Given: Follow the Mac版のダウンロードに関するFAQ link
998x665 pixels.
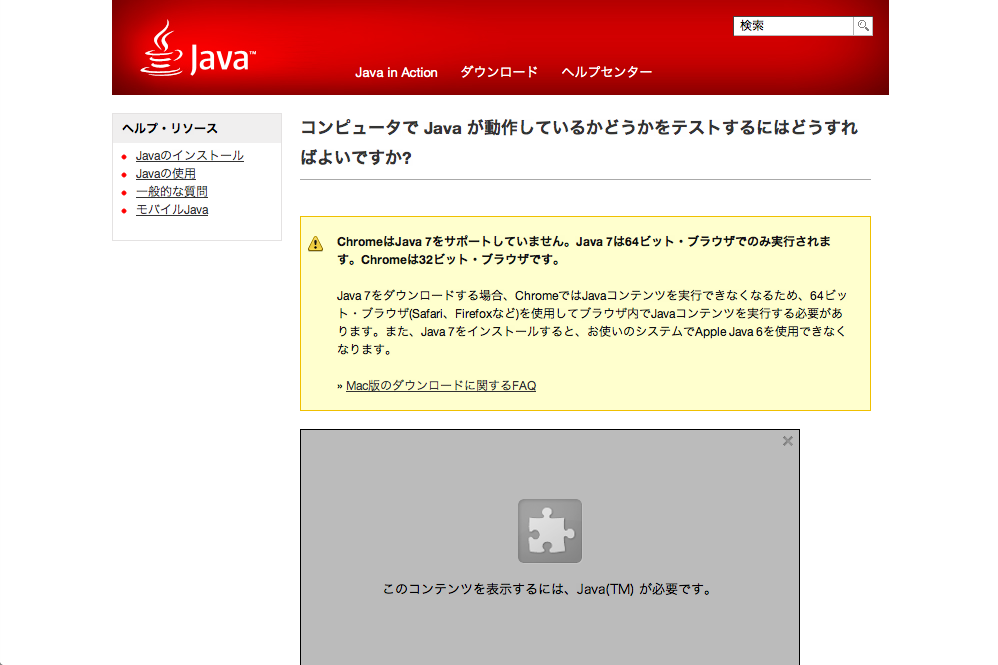Looking at the screenshot, I should click(x=440, y=386).
